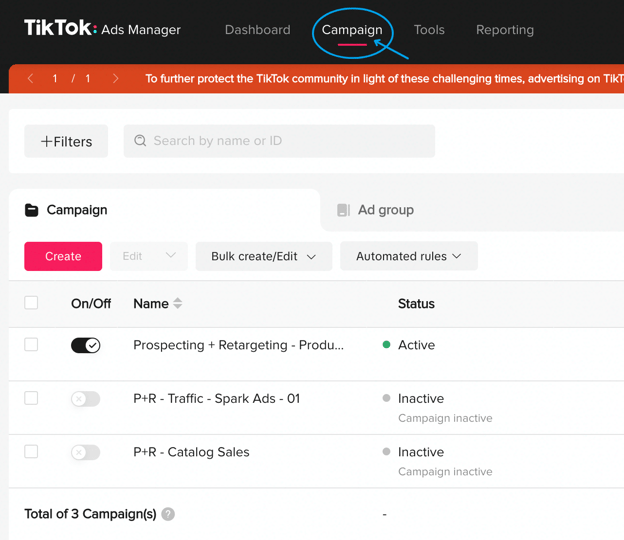Click the Ad group tab icon
The width and height of the screenshot is (624, 540).
point(343,210)
